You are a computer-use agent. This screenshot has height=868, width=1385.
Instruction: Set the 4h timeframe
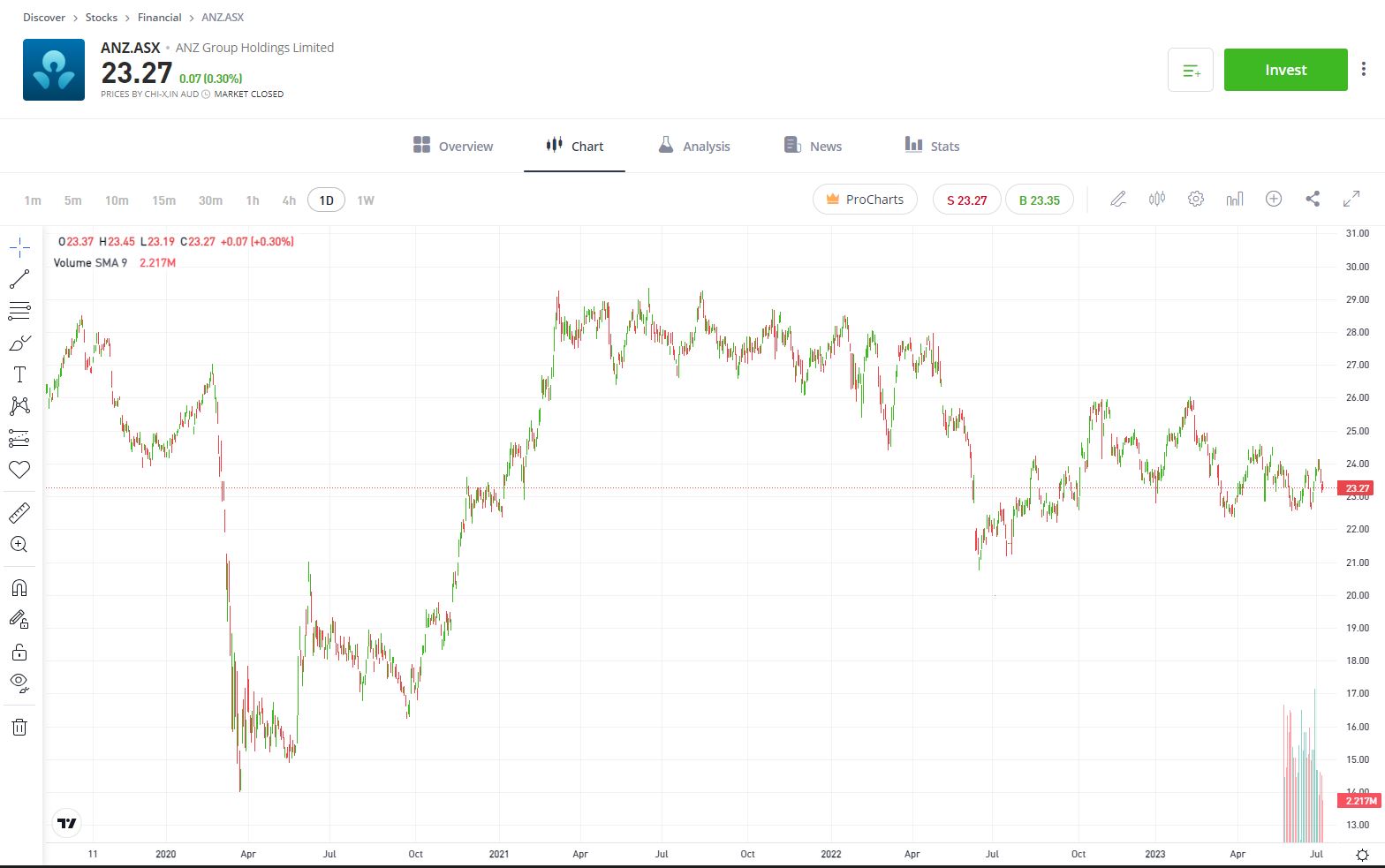point(289,200)
